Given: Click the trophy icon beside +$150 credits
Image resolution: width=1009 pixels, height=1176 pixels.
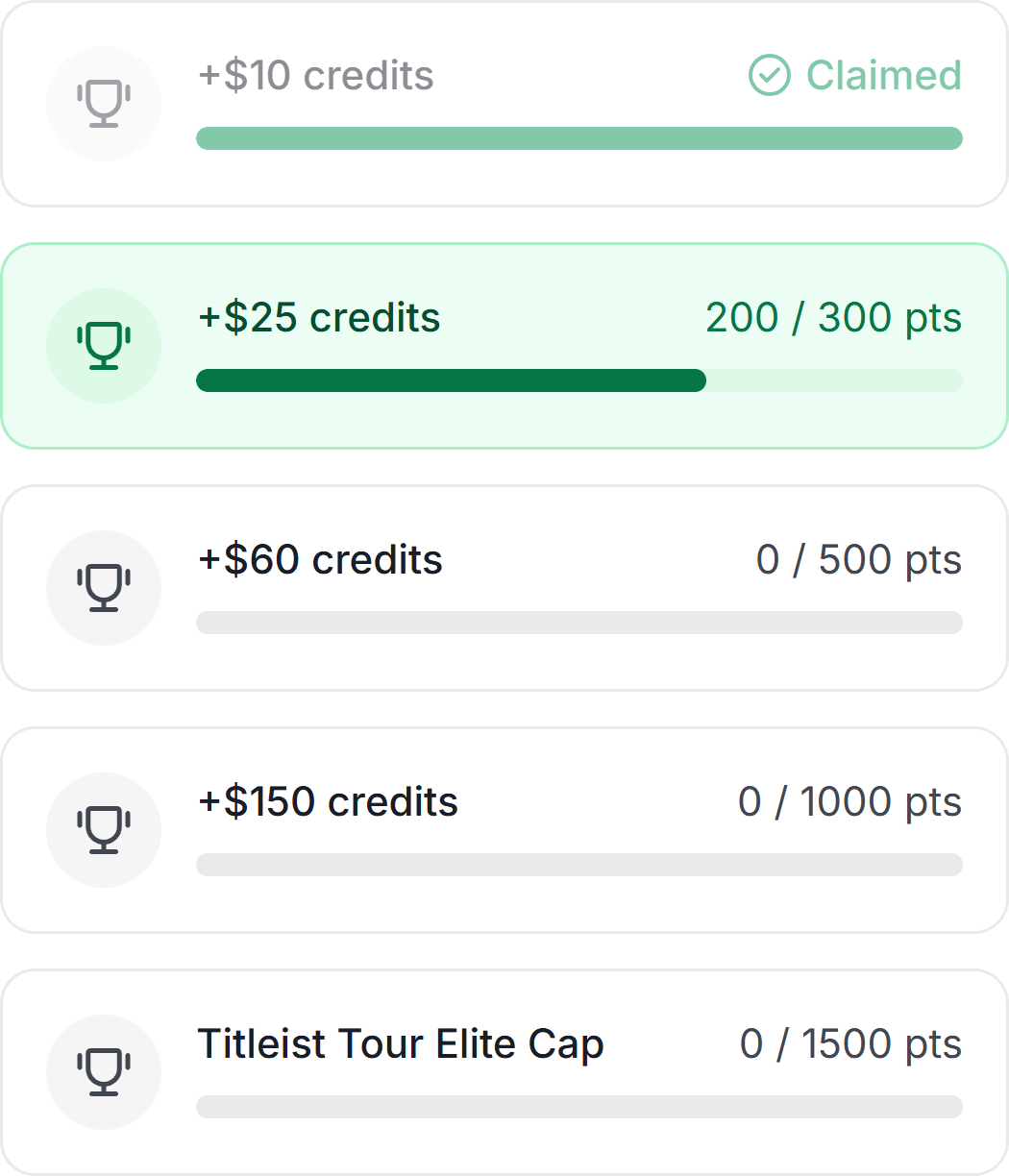Looking at the screenshot, I should coord(103,830).
